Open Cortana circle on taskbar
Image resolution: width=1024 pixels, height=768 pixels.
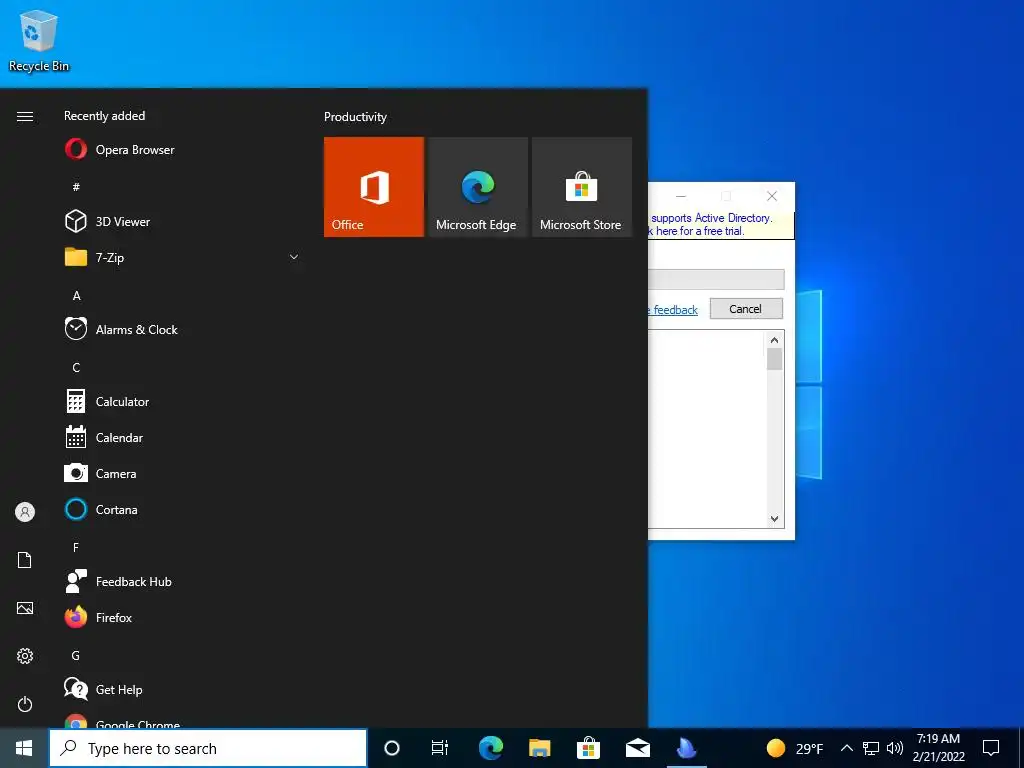tap(392, 748)
